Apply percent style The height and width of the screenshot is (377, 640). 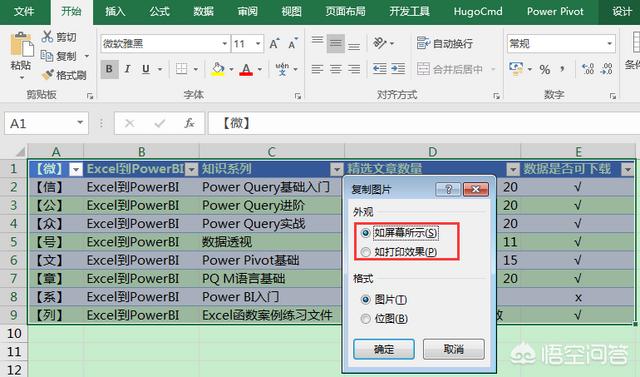[x=544, y=70]
